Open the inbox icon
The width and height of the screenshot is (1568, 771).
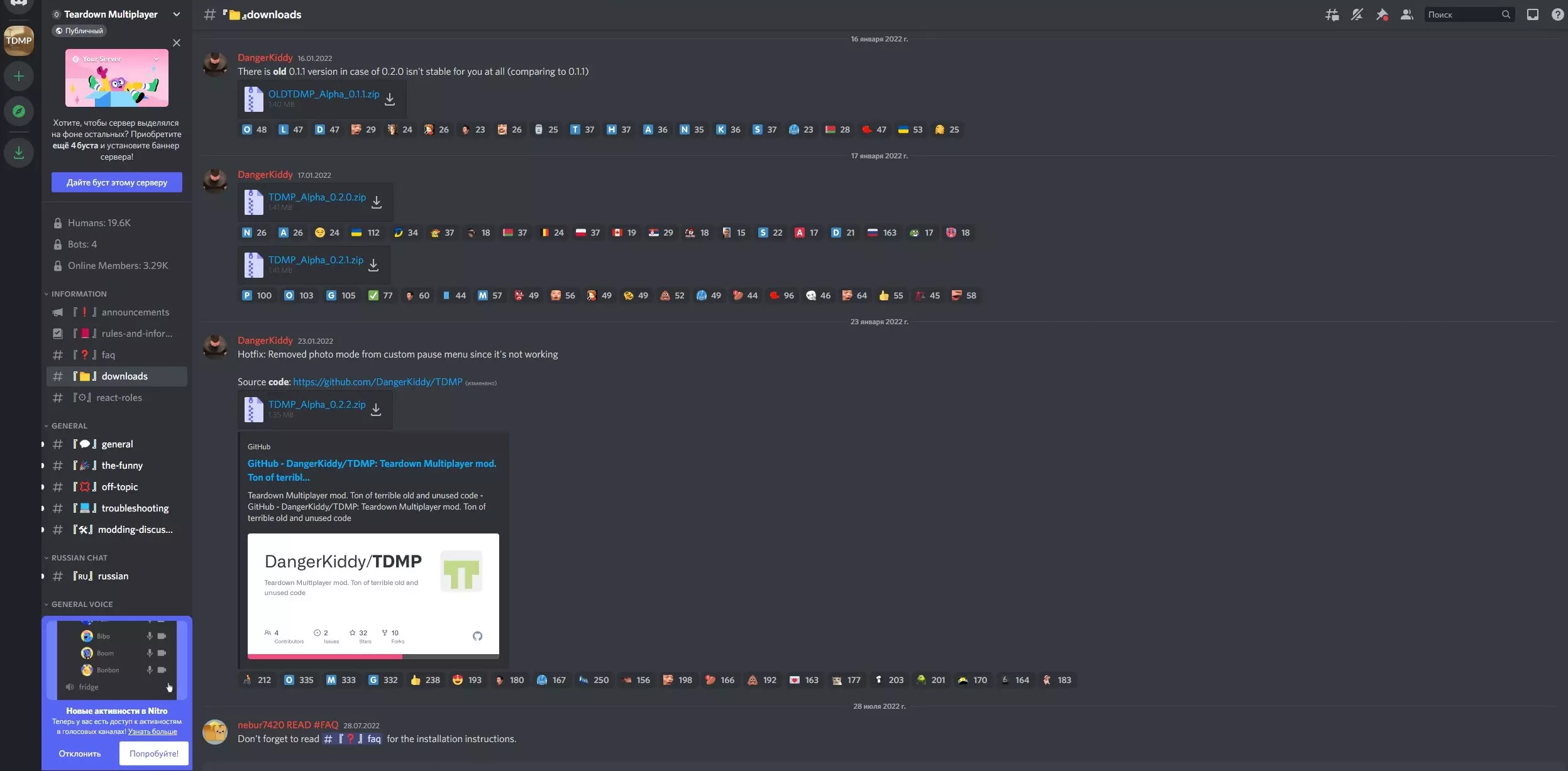[1533, 14]
